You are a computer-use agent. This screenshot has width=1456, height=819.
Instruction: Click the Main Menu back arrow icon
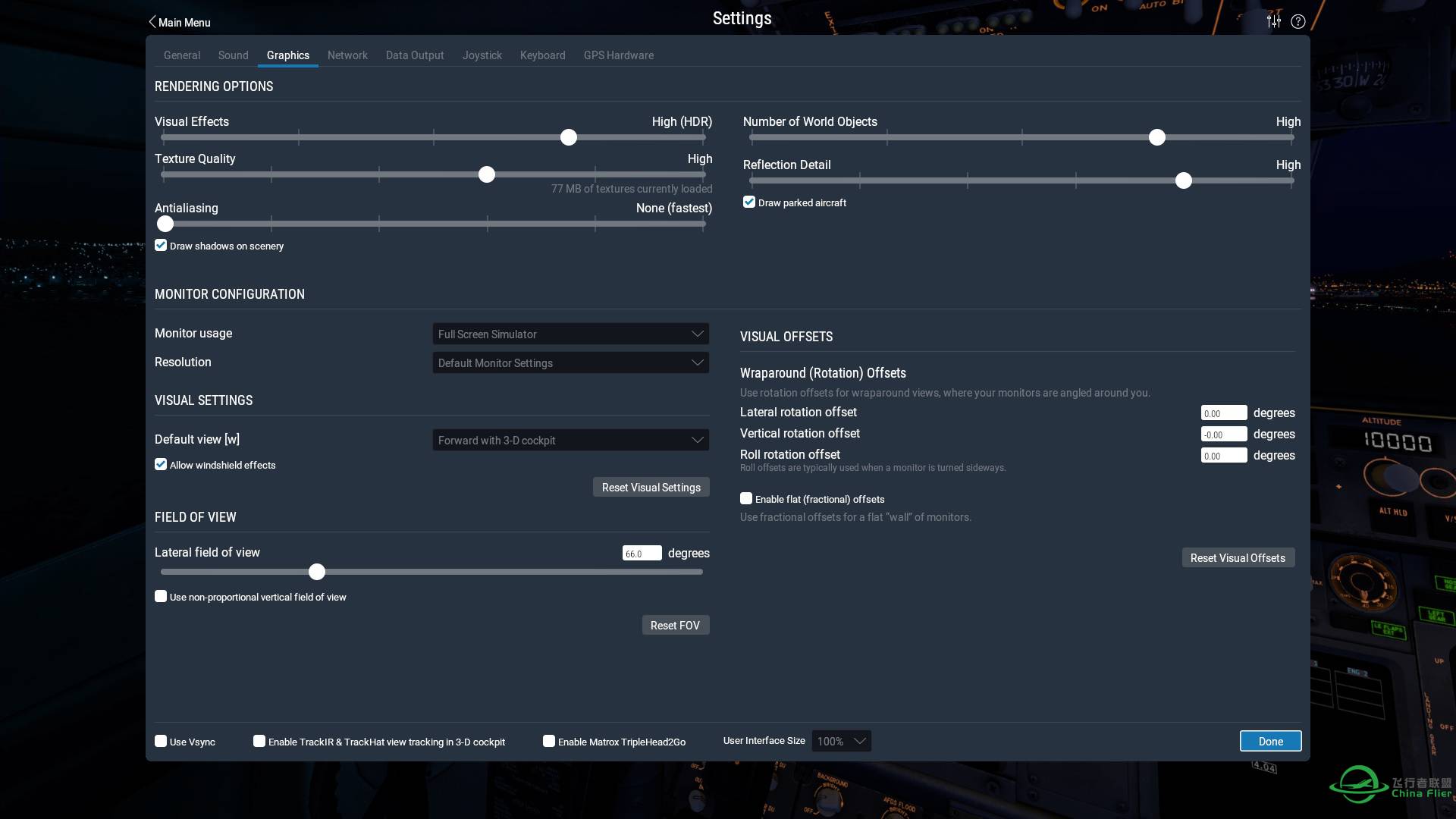[149, 21]
